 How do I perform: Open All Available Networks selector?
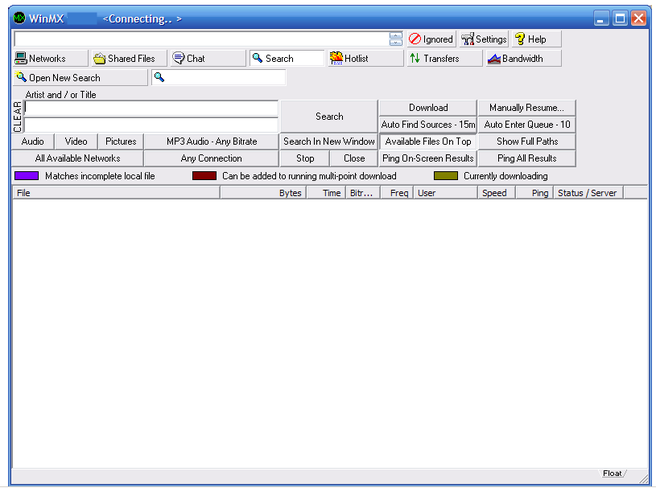click(77, 158)
